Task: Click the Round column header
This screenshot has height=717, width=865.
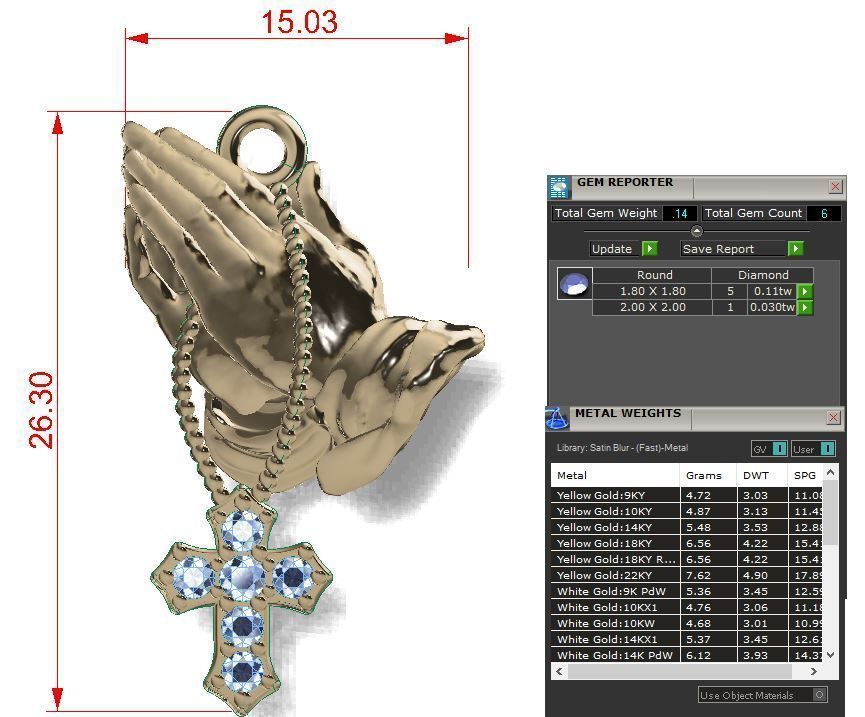Action: pos(654,275)
